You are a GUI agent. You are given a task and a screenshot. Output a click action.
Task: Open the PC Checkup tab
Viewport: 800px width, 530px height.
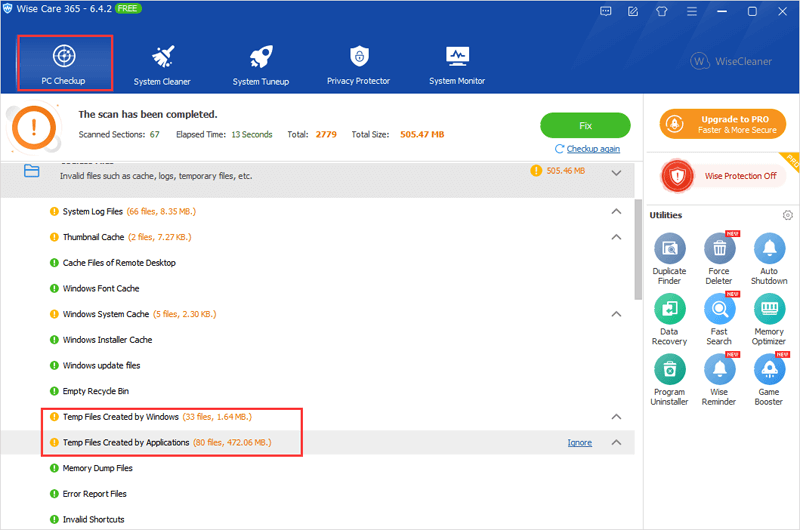64,63
